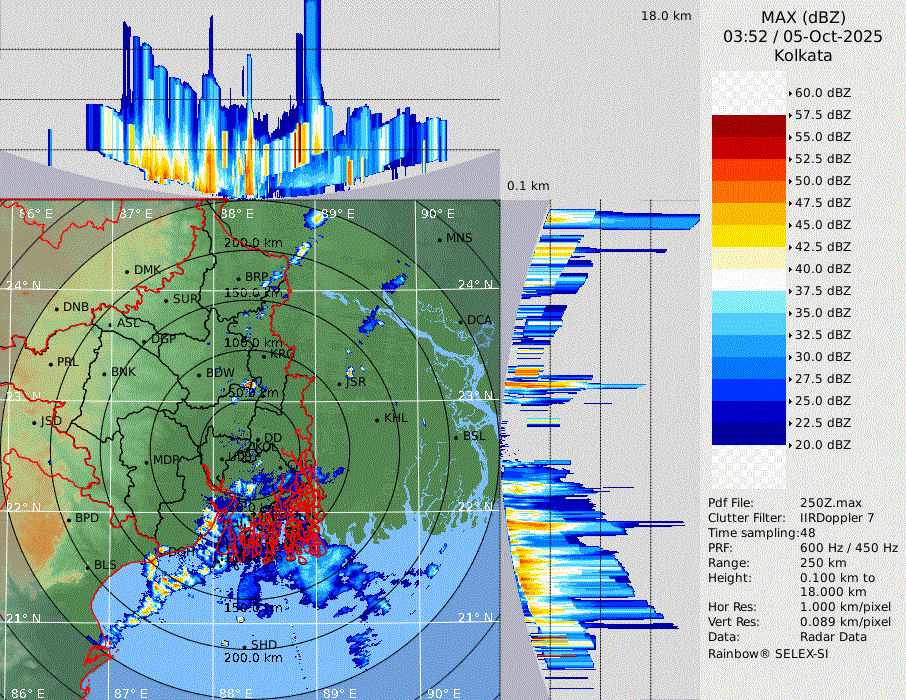
Task: Select the DMK station dot
Action: point(127,271)
